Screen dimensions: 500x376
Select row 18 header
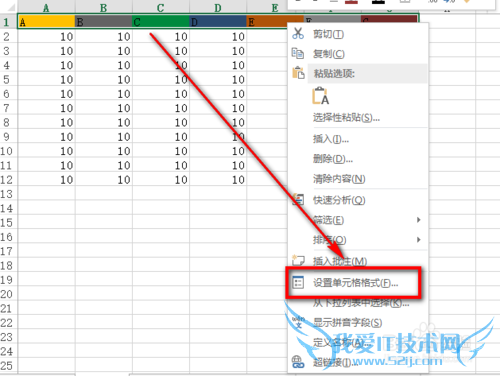[x=8, y=266]
